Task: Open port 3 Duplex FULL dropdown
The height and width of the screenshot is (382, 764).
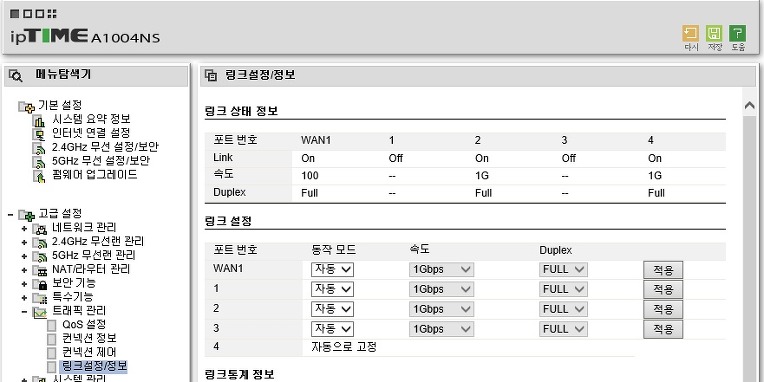Action: [x=563, y=329]
